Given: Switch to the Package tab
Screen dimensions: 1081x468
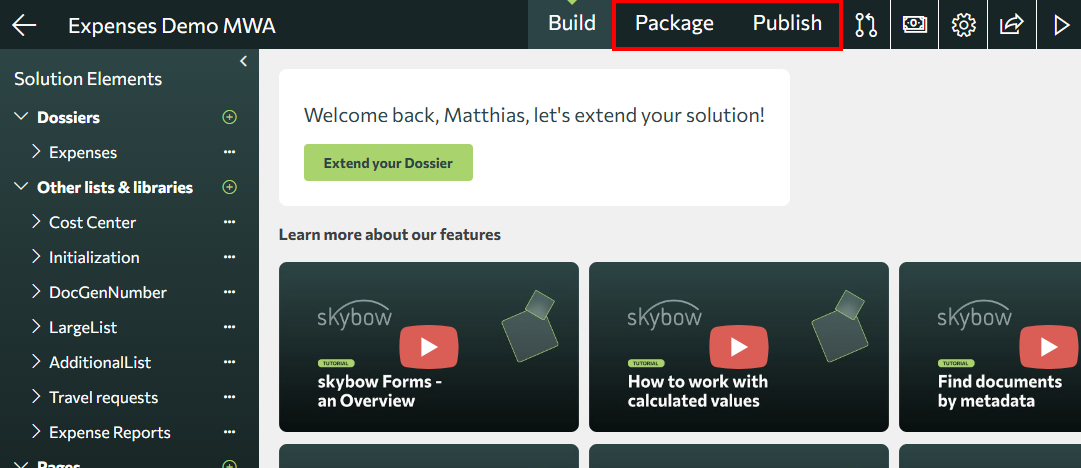Looking at the screenshot, I should point(674,24).
